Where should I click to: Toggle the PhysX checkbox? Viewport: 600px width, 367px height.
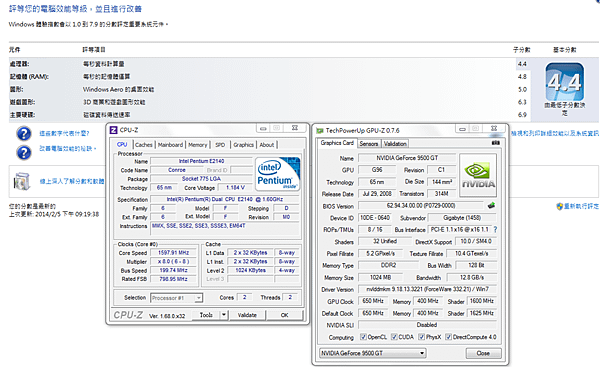pyautogui.click(x=421, y=337)
